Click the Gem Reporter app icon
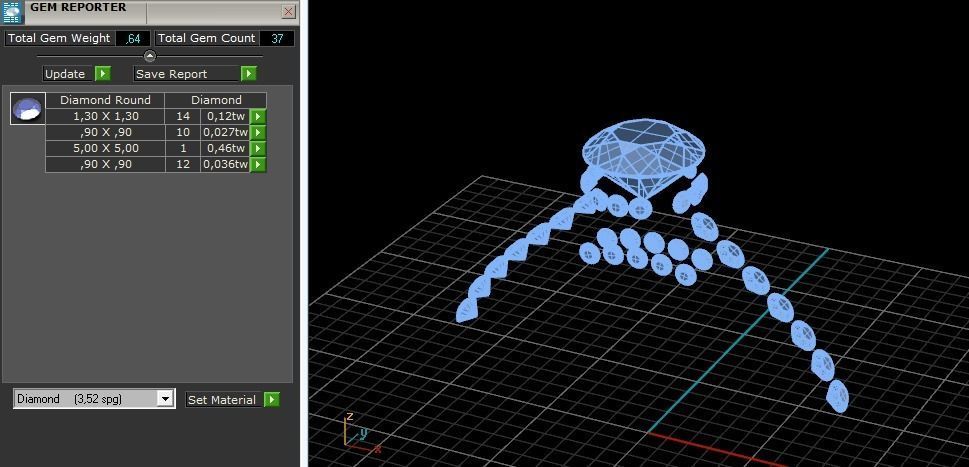 [x=12, y=12]
